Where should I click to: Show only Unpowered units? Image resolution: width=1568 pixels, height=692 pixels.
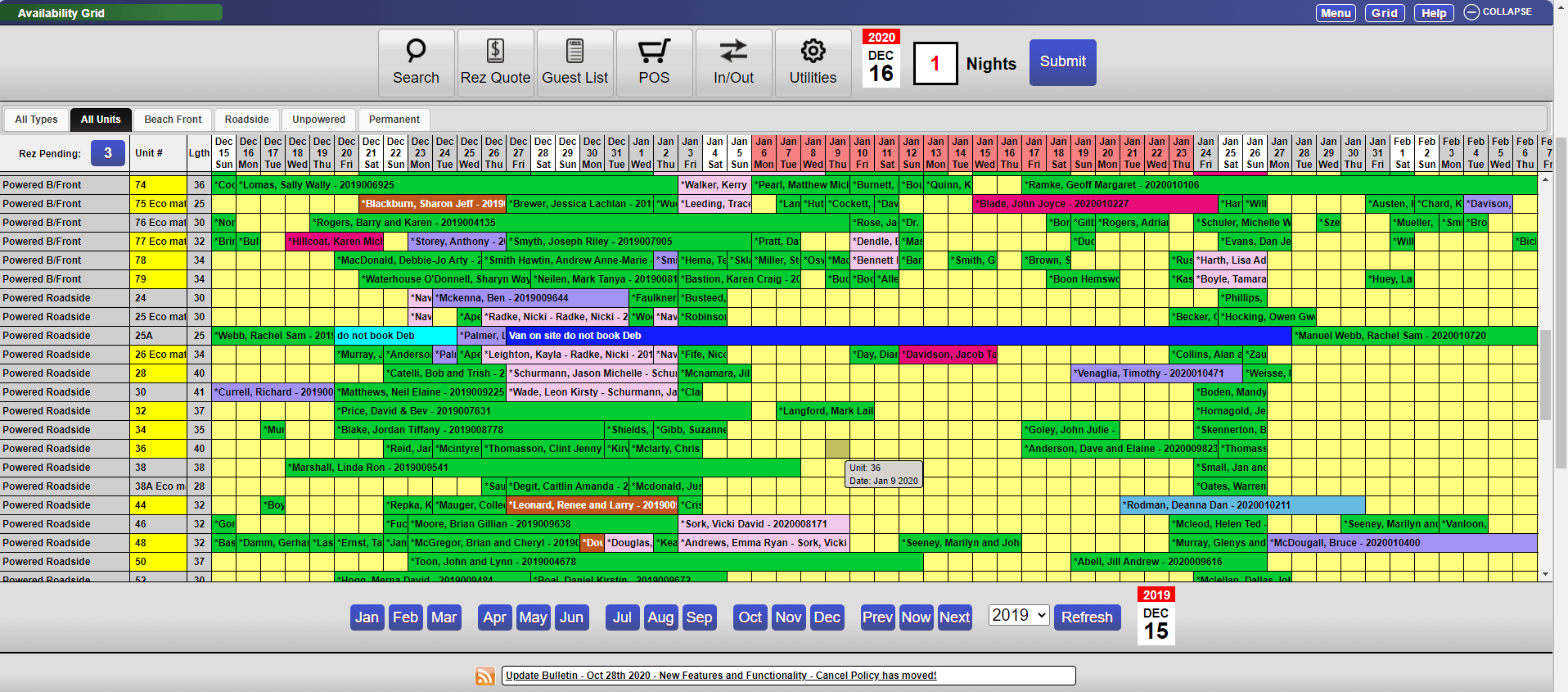pyautogui.click(x=318, y=120)
